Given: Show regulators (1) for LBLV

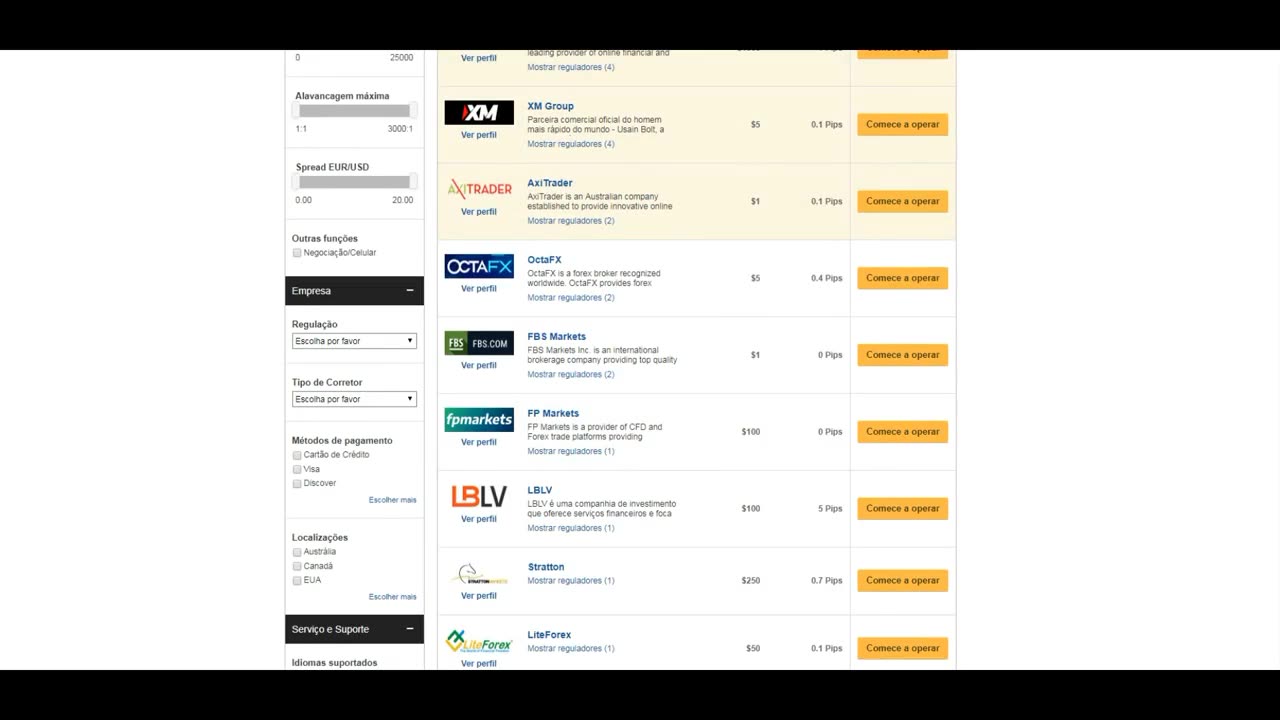Looking at the screenshot, I should coord(571,528).
